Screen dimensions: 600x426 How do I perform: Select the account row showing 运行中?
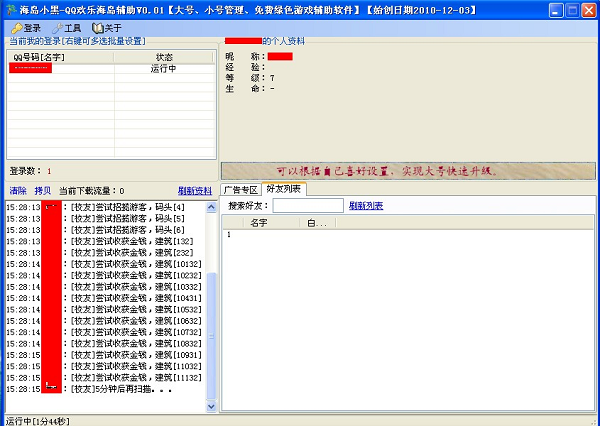(x=111, y=69)
